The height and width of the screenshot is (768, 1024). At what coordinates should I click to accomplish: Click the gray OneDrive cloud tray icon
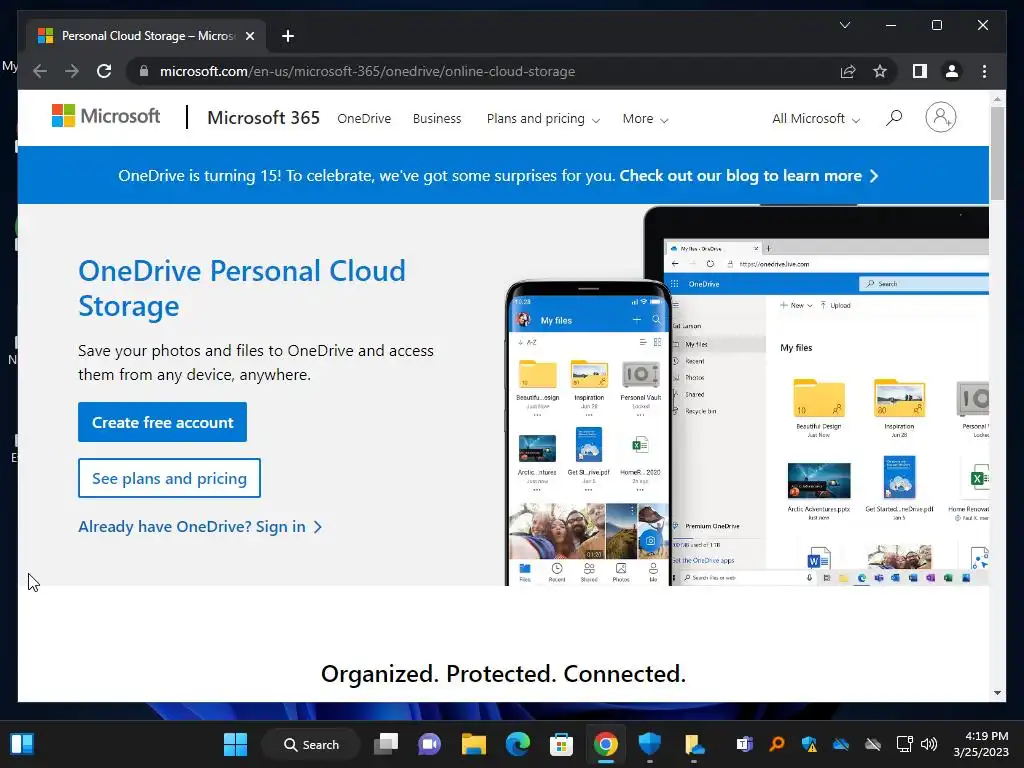873,744
